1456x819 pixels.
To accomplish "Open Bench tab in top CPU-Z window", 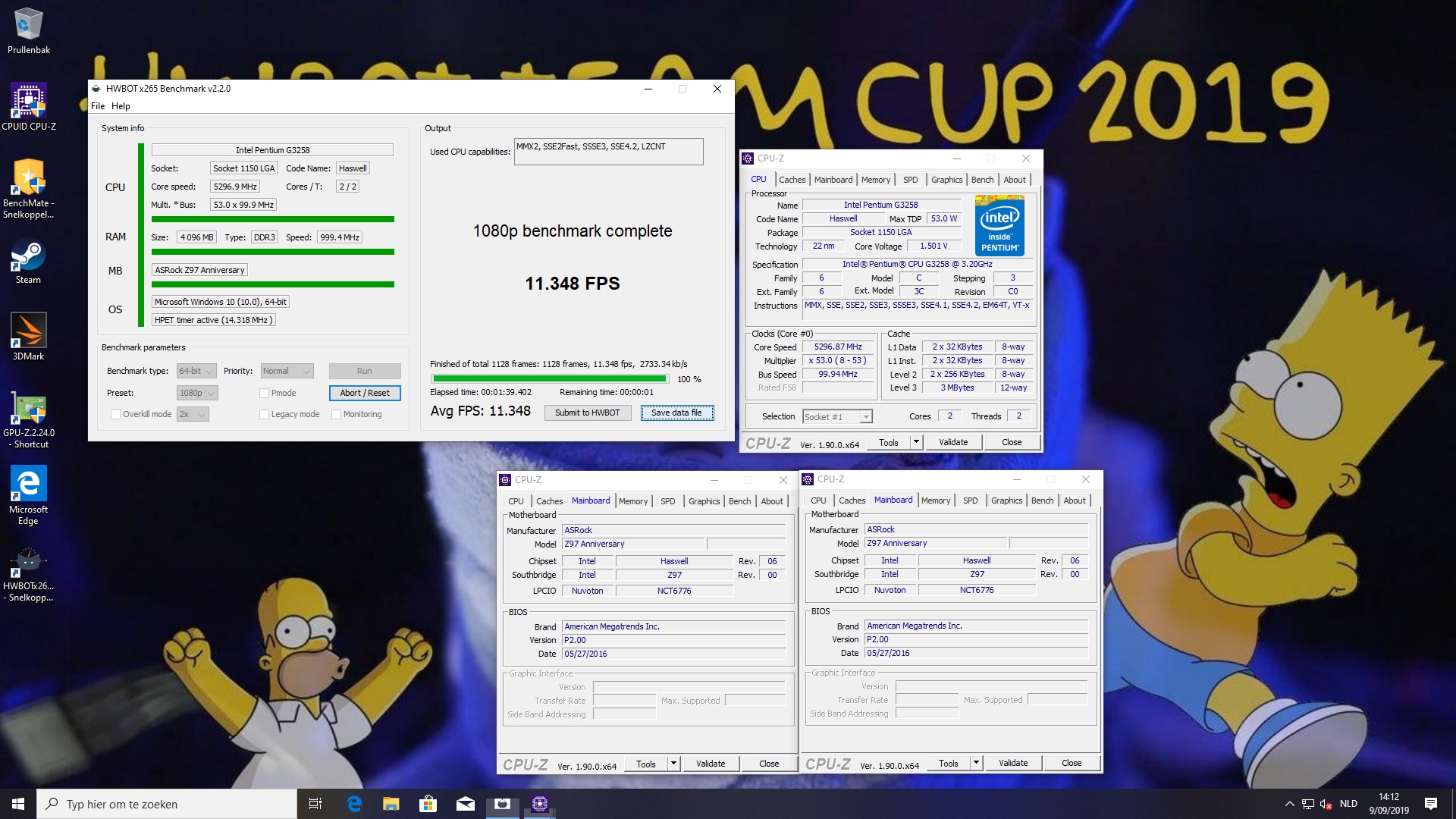I will tap(982, 180).
